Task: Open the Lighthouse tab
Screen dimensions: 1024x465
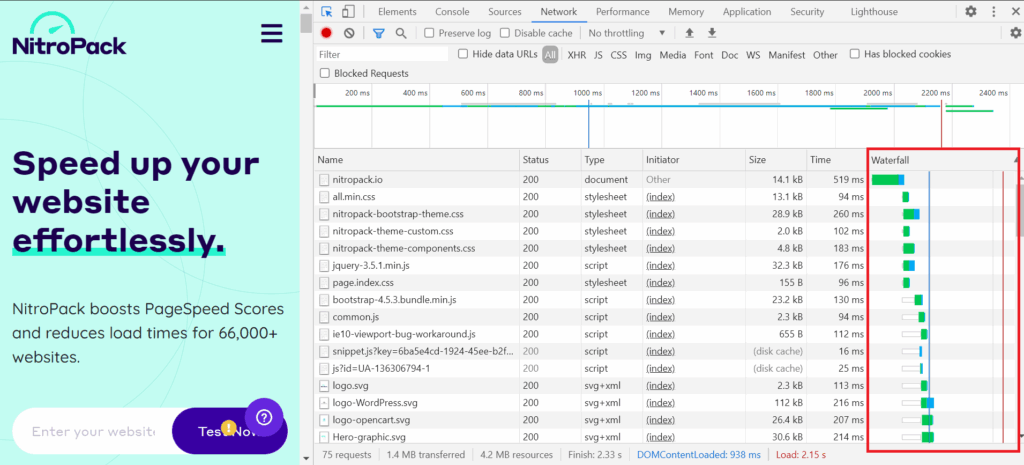Action: 874,12
